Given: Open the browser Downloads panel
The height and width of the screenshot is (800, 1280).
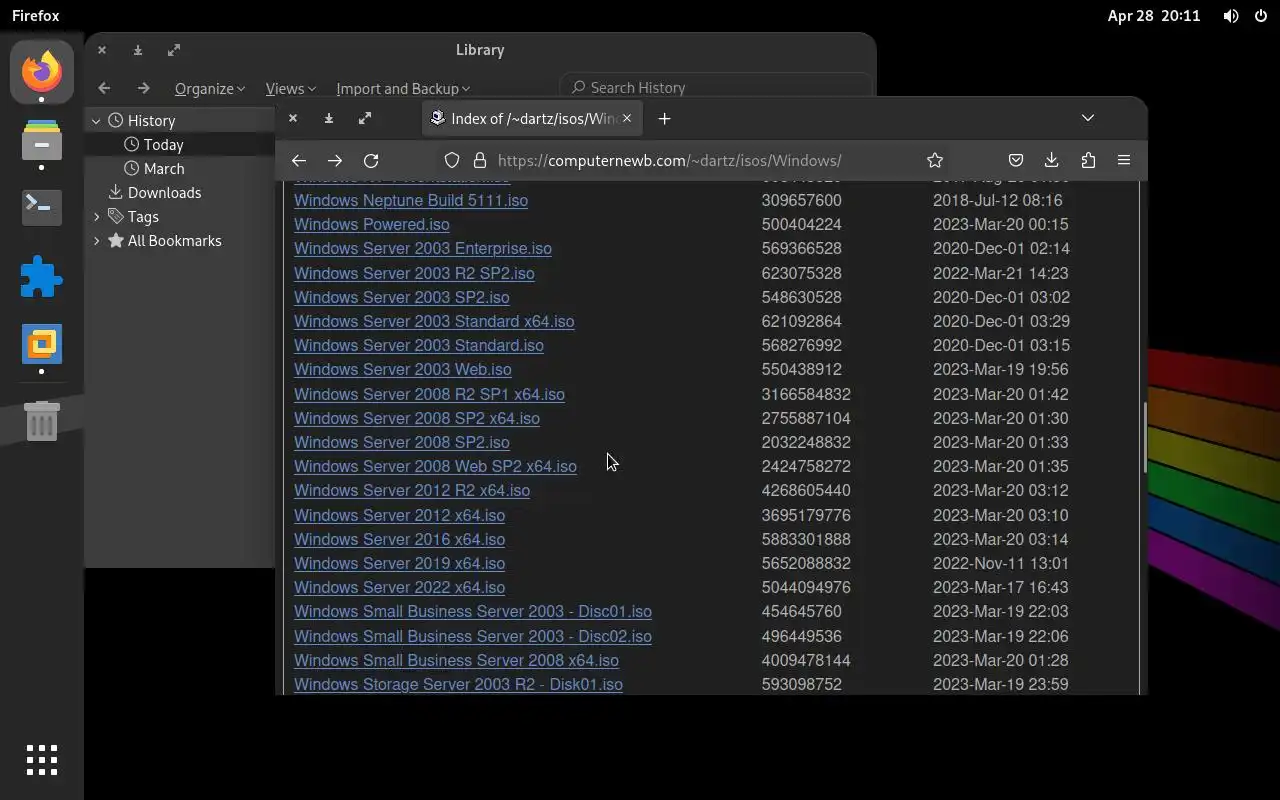Looking at the screenshot, I should click(1051, 160).
